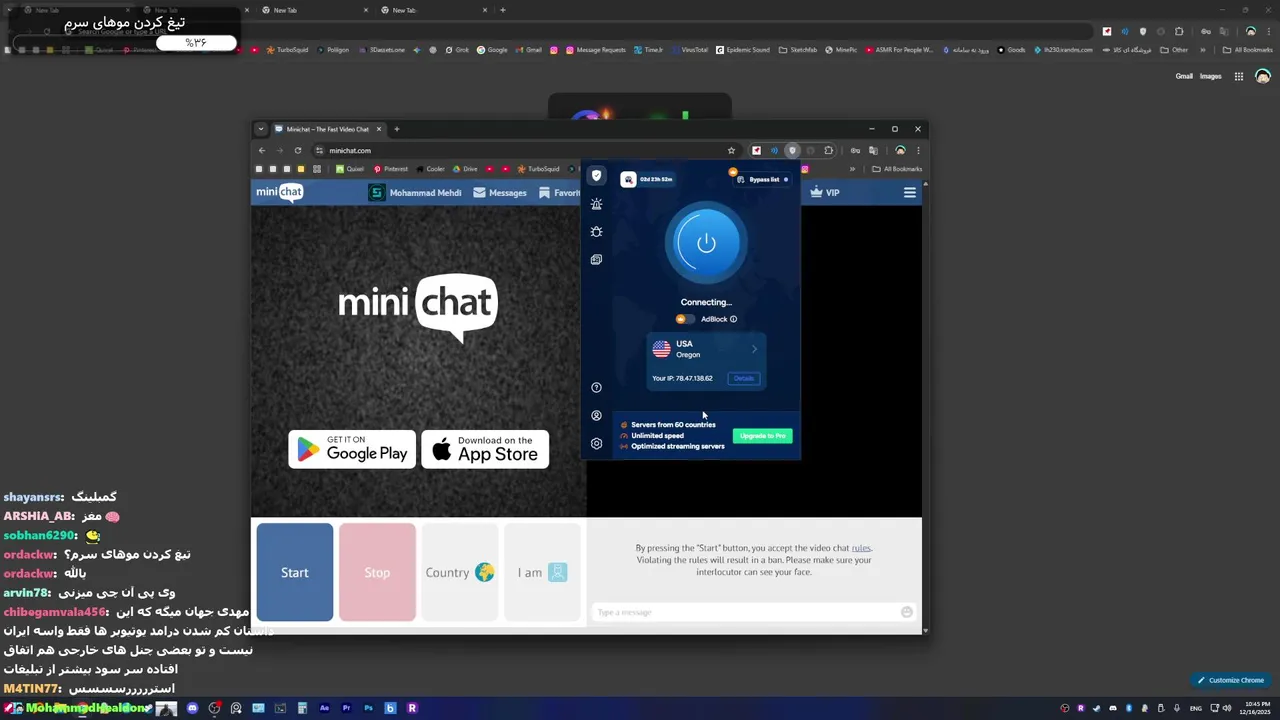Open Images link in background Chrome

(x=1211, y=76)
